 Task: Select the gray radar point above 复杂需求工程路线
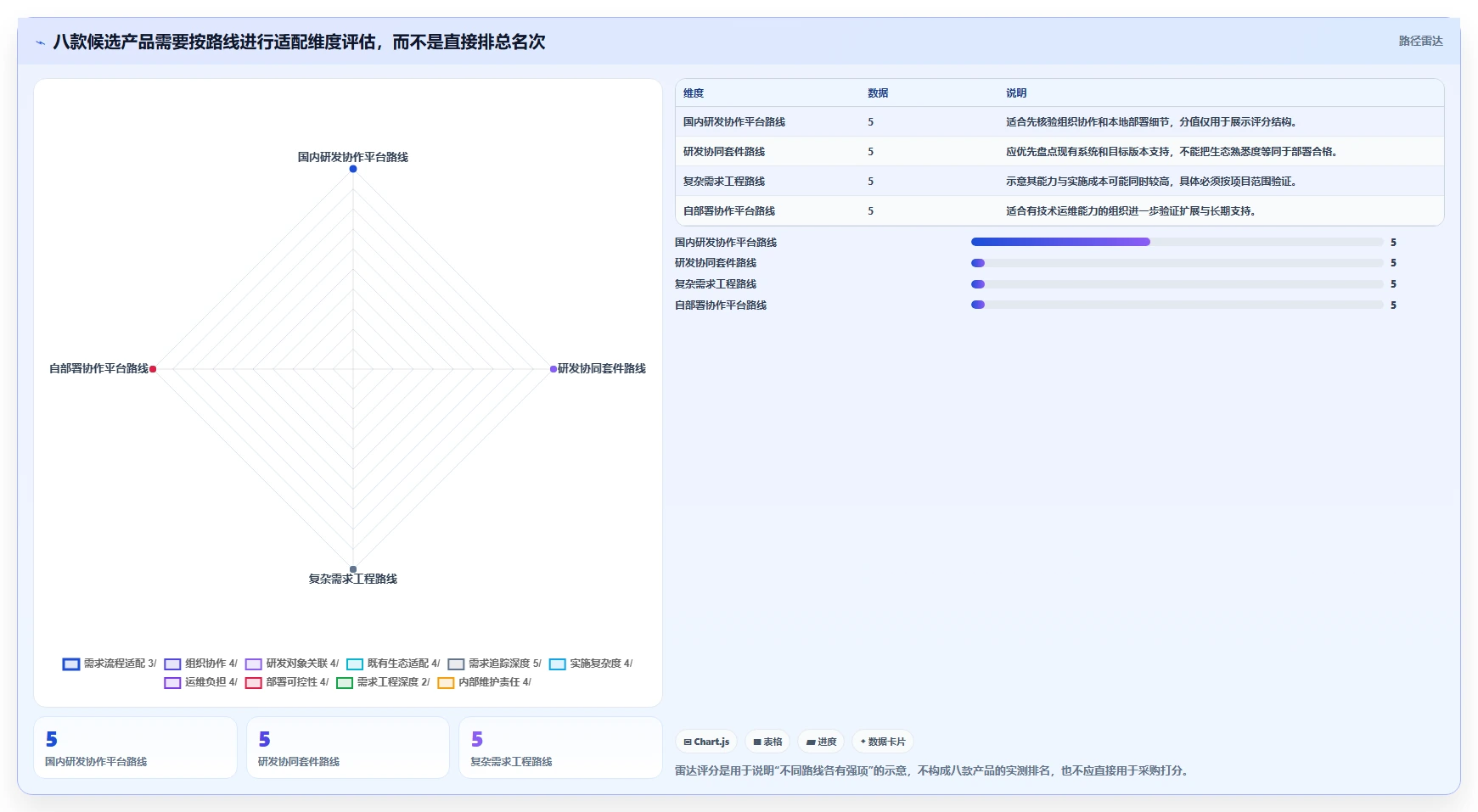point(353,569)
